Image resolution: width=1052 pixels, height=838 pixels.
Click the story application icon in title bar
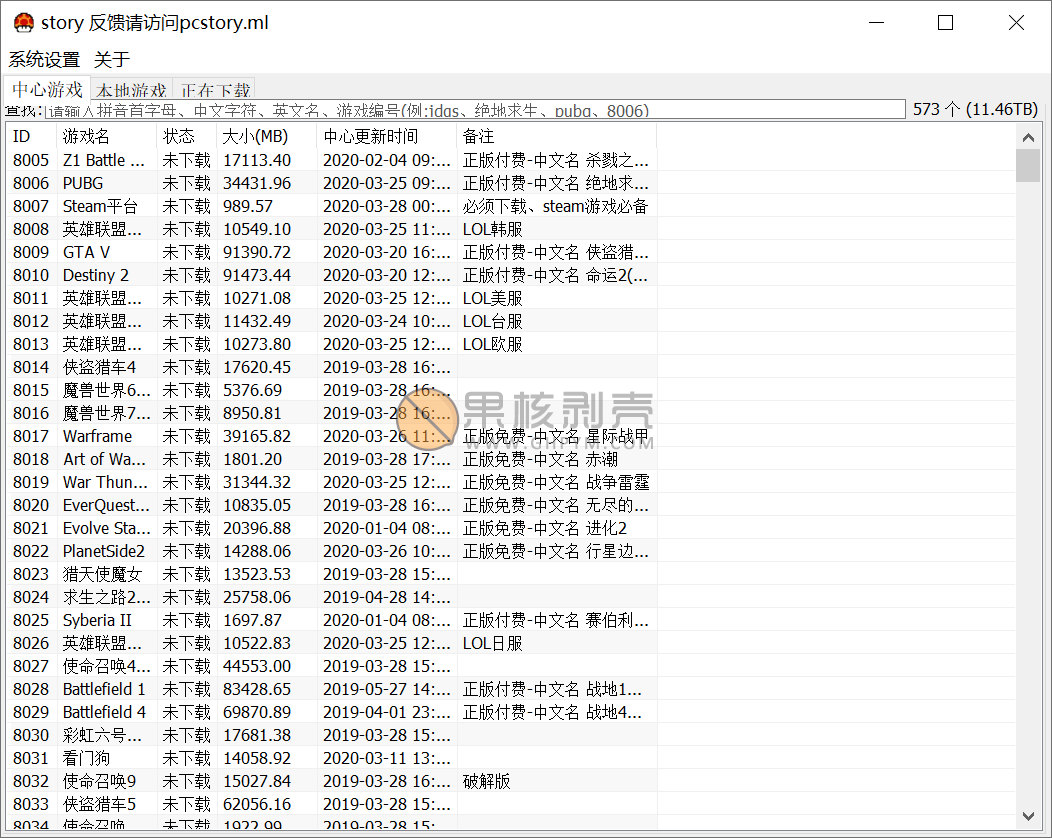(x=24, y=22)
